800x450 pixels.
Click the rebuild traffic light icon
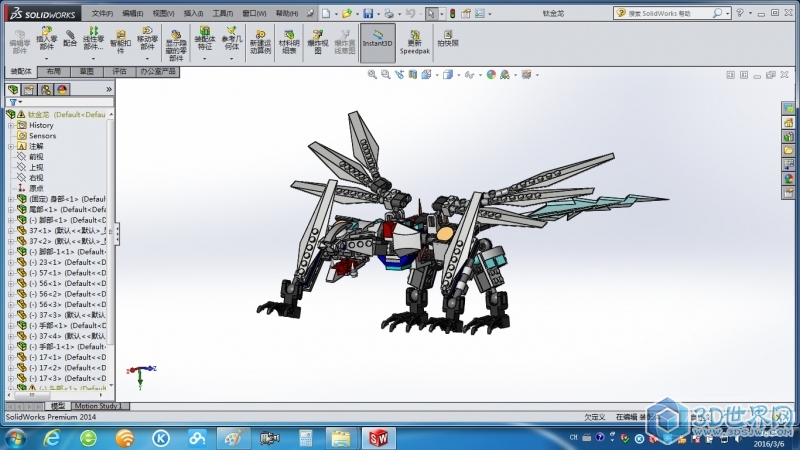pos(450,14)
